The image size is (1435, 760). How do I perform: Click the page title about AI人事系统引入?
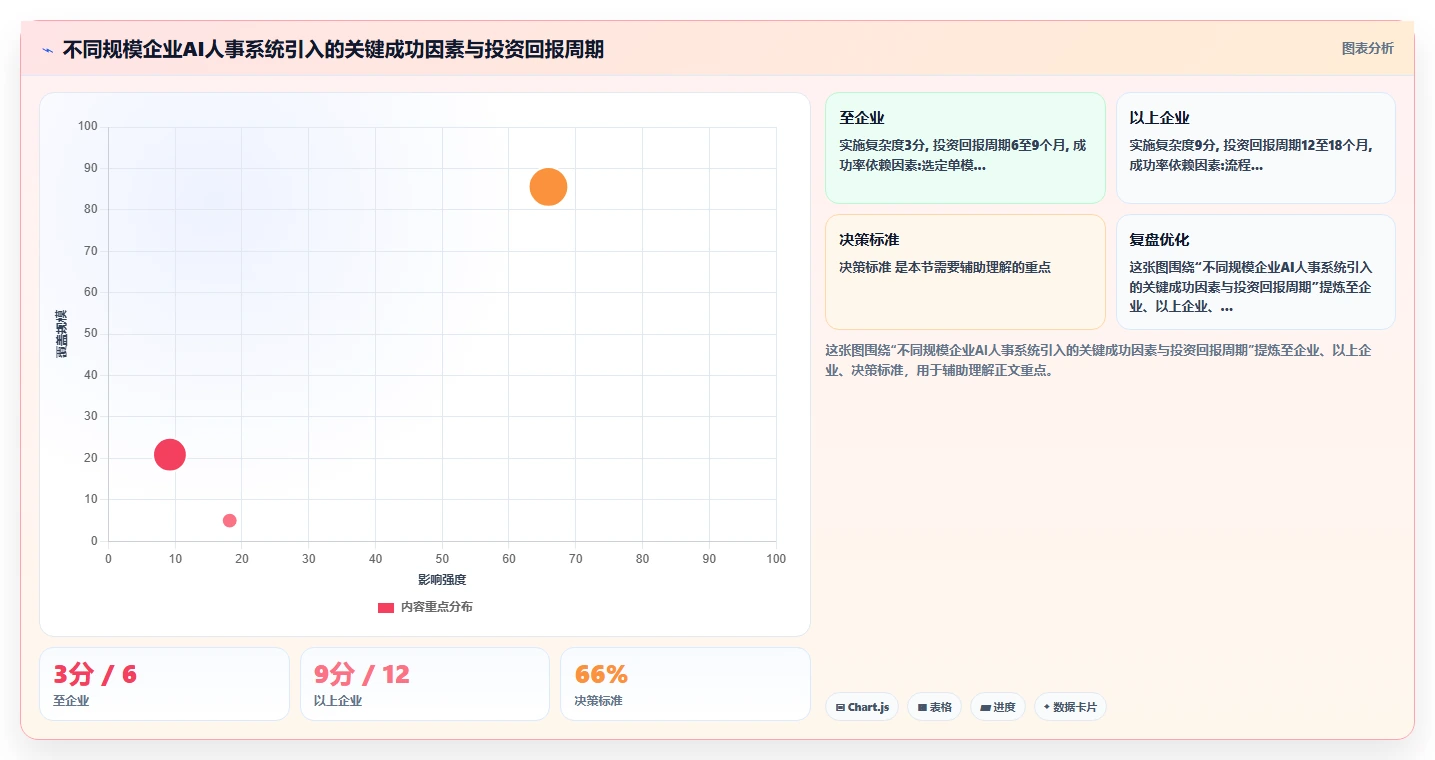tap(333, 50)
